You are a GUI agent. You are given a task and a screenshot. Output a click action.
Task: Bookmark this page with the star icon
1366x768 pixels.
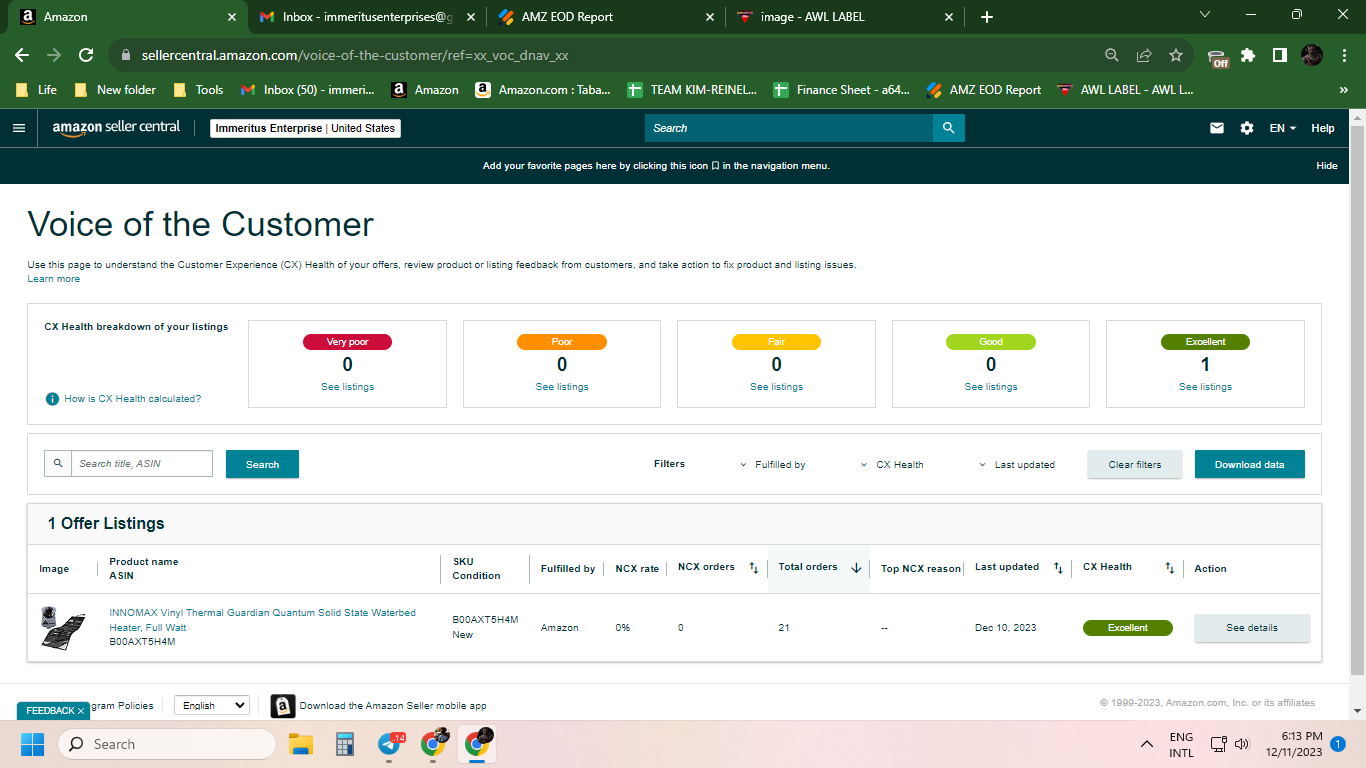[x=1176, y=56]
